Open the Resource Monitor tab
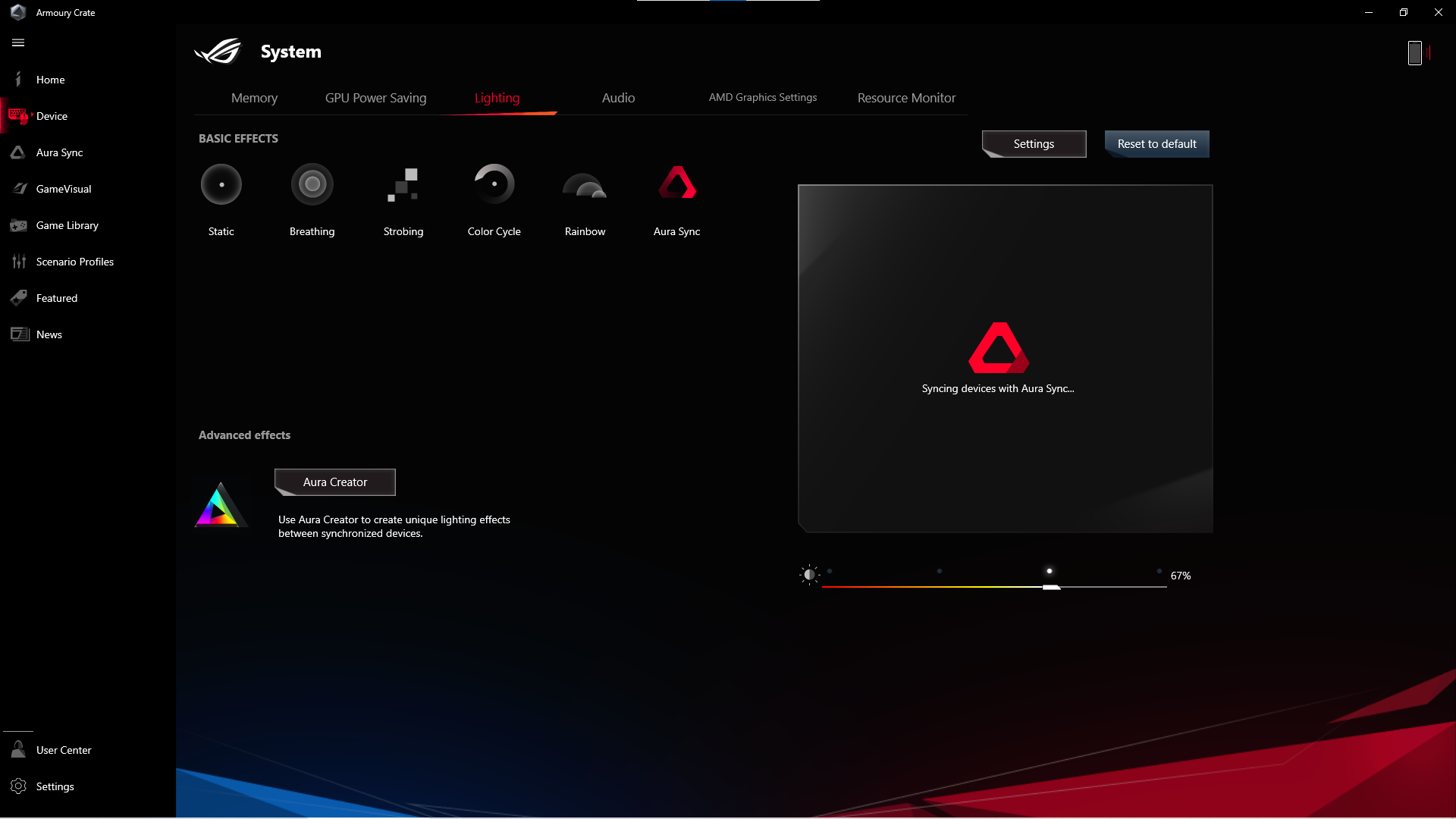The image size is (1456, 819). (906, 98)
